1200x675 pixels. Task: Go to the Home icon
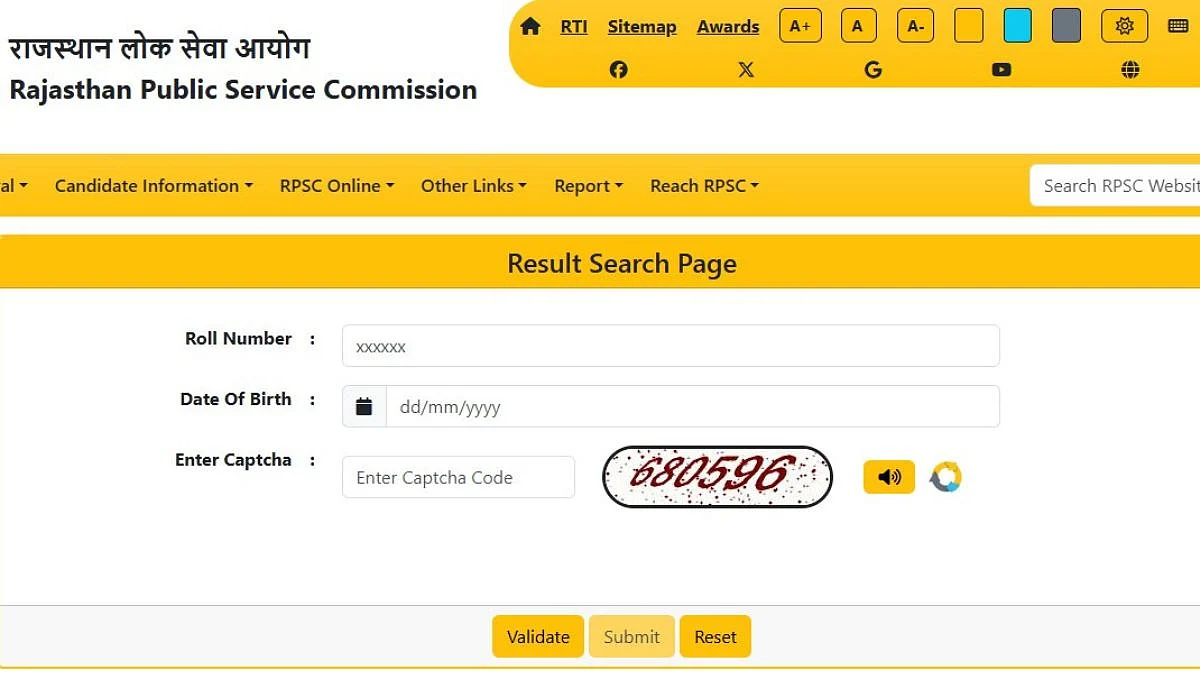[x=530, y=27]
